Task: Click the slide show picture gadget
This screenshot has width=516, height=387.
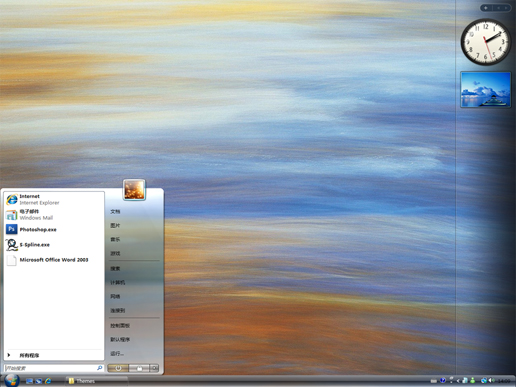Action: [x=486, y=90]
